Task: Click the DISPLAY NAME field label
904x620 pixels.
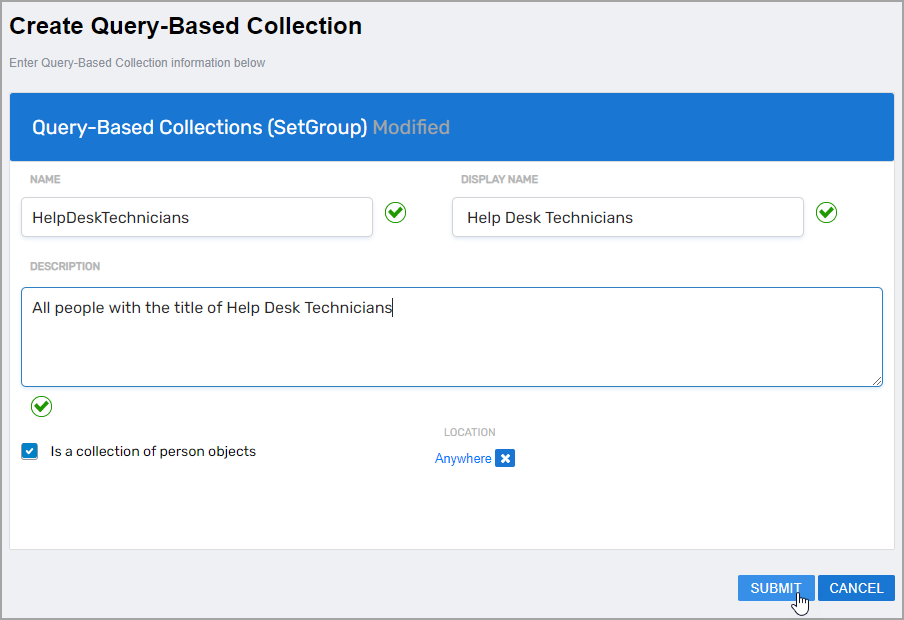Action: (499, 180)
